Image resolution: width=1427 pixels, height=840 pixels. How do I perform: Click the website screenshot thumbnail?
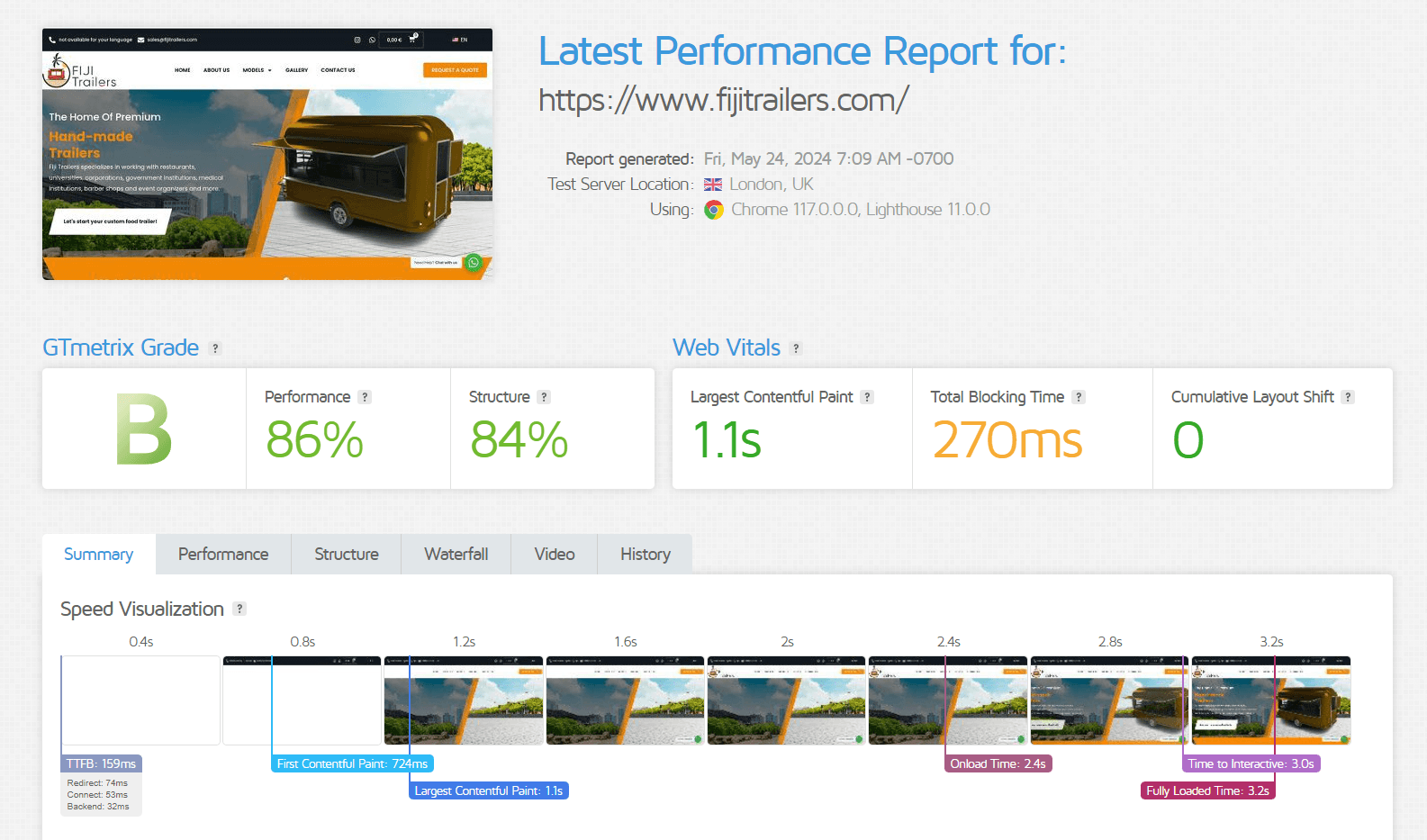(x=267, y=154)
